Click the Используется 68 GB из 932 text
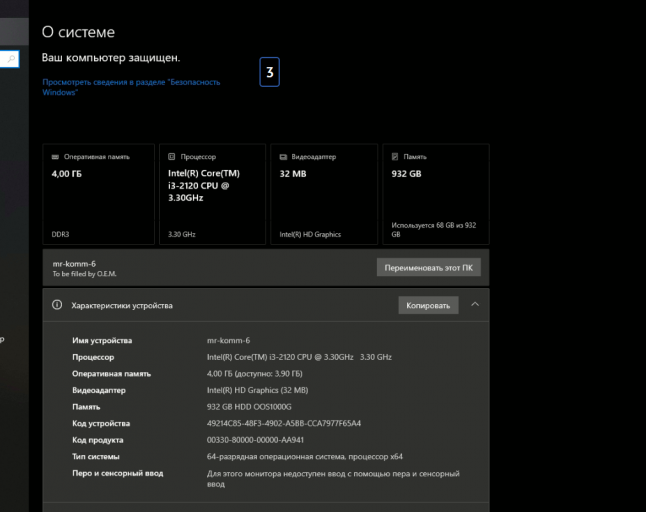 pyautogui.click(x=434, y=230)
